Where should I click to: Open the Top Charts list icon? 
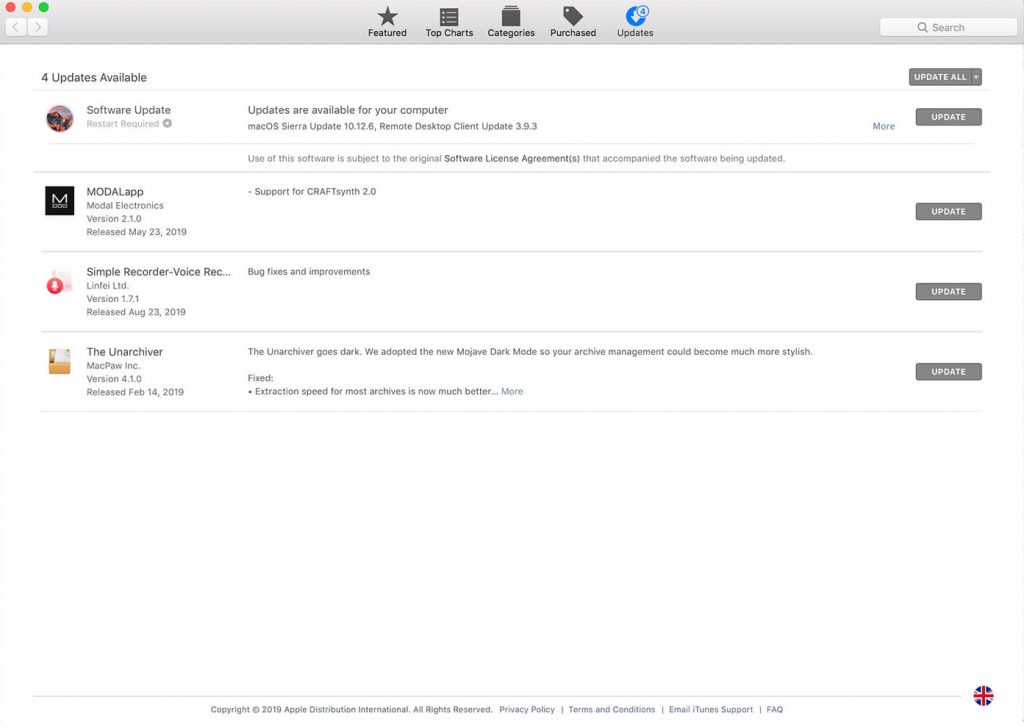point(449,17)
